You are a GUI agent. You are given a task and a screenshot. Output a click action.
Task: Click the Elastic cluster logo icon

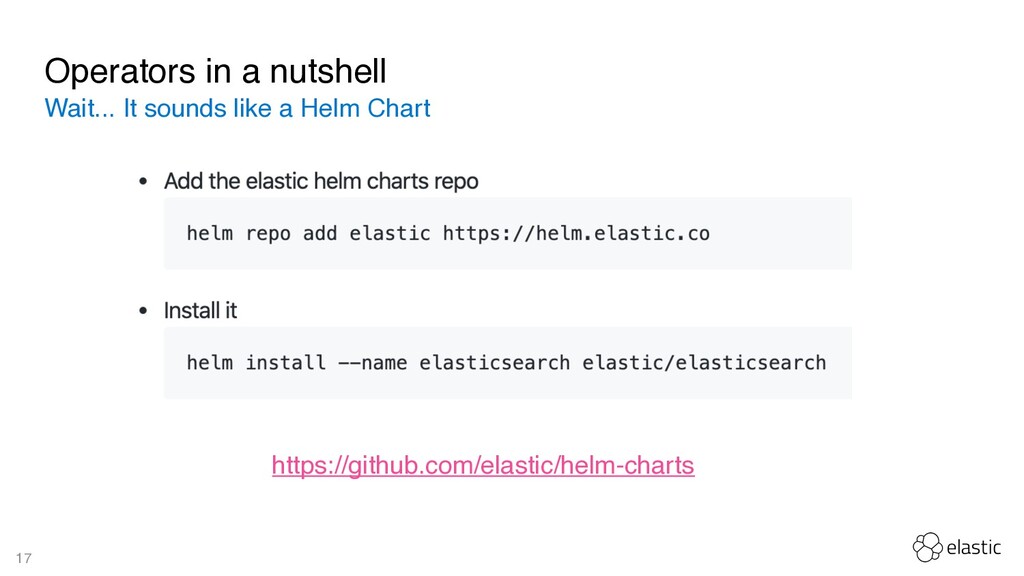927,547
